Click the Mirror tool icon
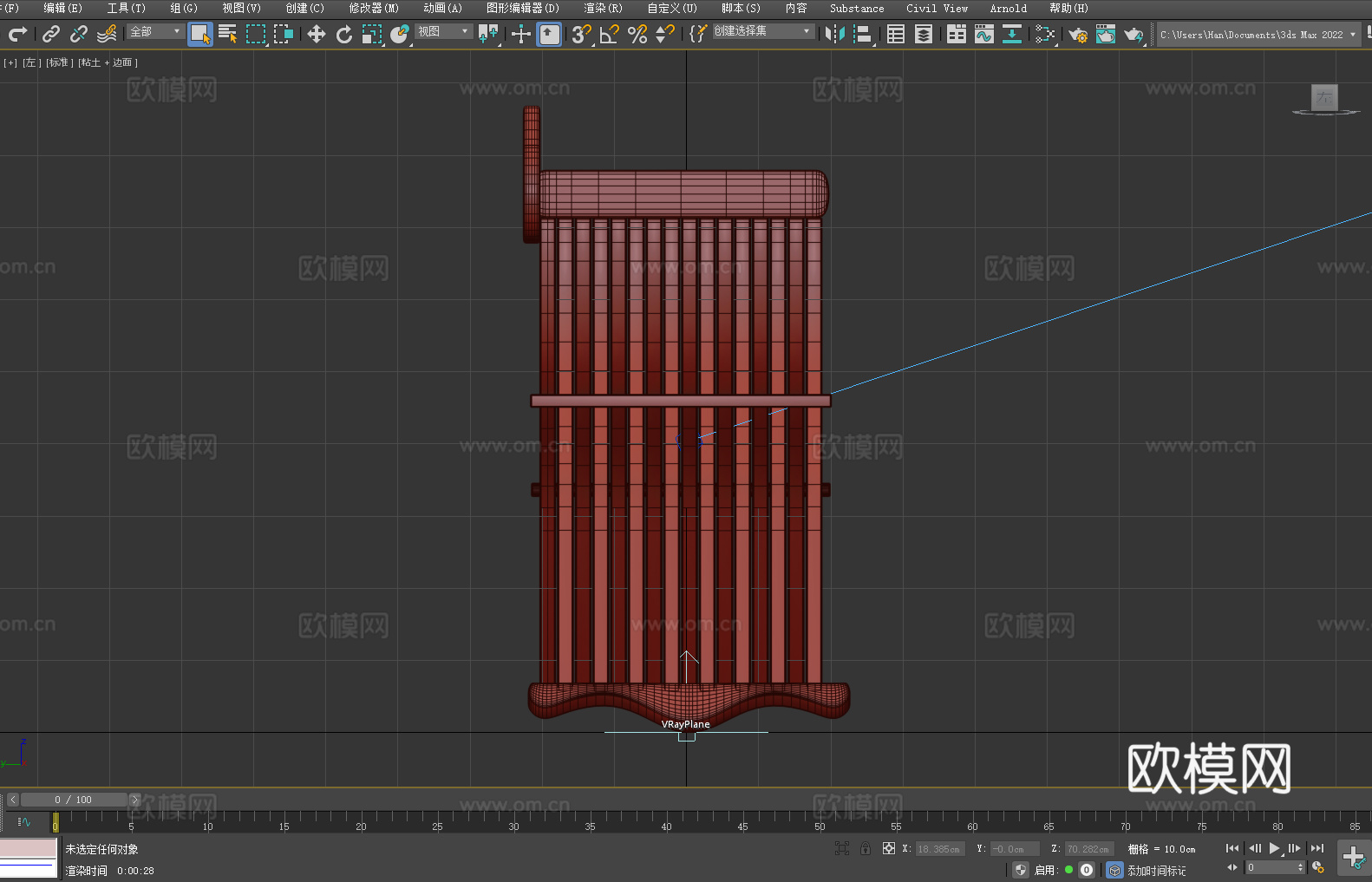This screenshot has height=882, width=1372. pos(835,34)
